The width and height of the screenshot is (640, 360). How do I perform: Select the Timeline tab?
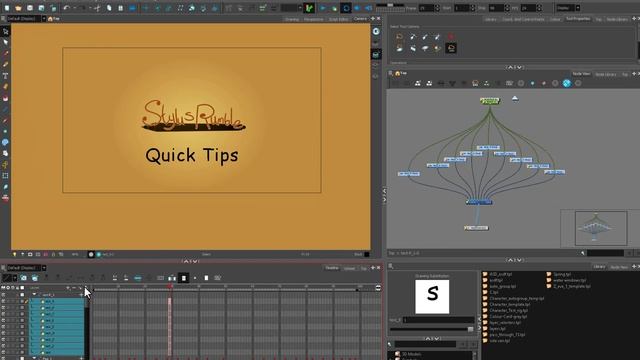[332, 268]
